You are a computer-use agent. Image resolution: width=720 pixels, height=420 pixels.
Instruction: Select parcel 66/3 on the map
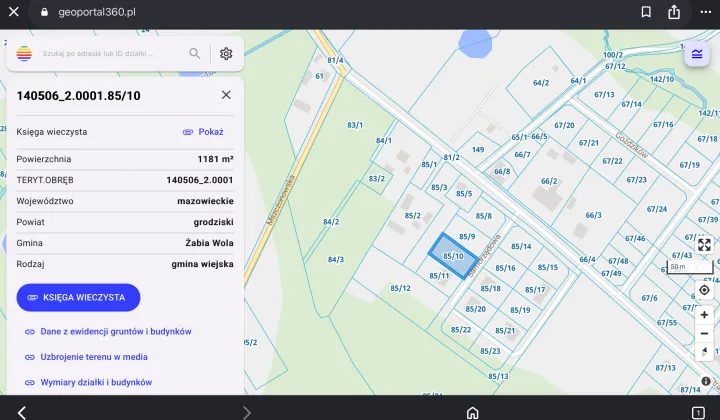tap(593, 215)
